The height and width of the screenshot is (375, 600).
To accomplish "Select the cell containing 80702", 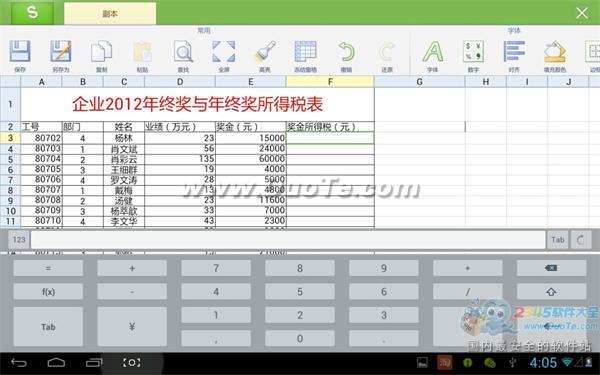I will 41,138.
